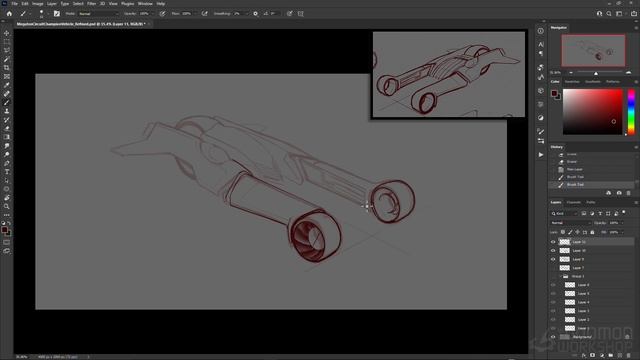This screenshot has height=360, width=640.
Task: Click the rainbow hue slider strip
Action: click(631, 112)
